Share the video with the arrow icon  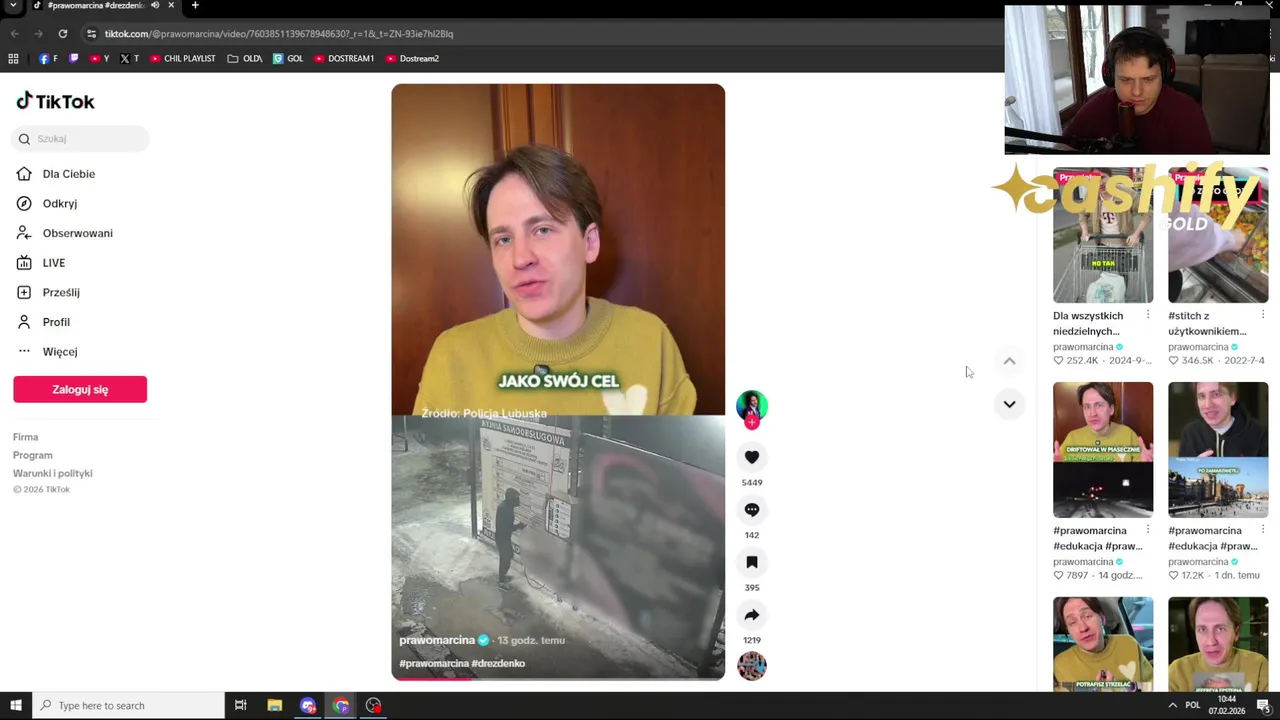click(x=752, y=615)
